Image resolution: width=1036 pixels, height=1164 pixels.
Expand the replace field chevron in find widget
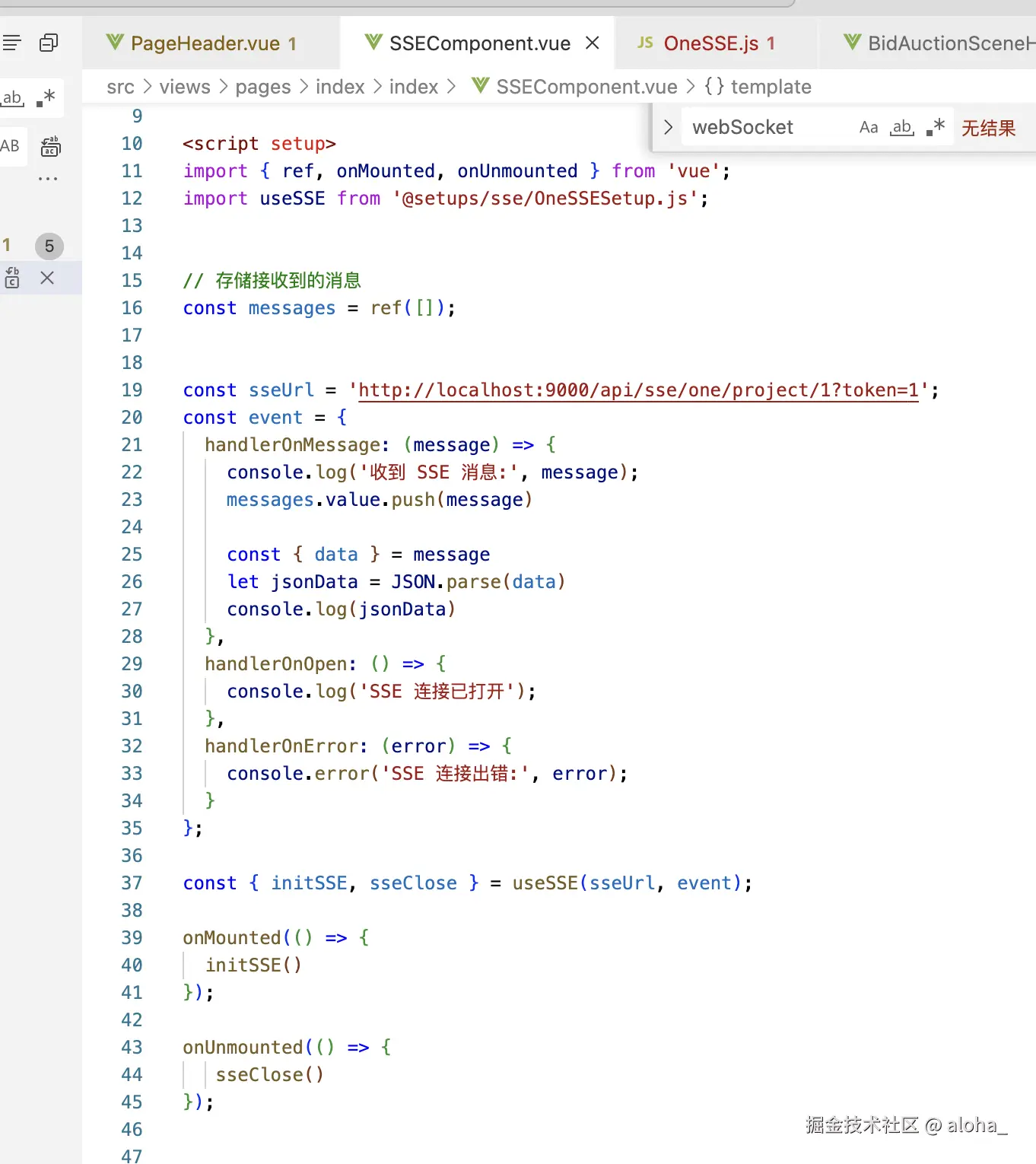[668, 127]
